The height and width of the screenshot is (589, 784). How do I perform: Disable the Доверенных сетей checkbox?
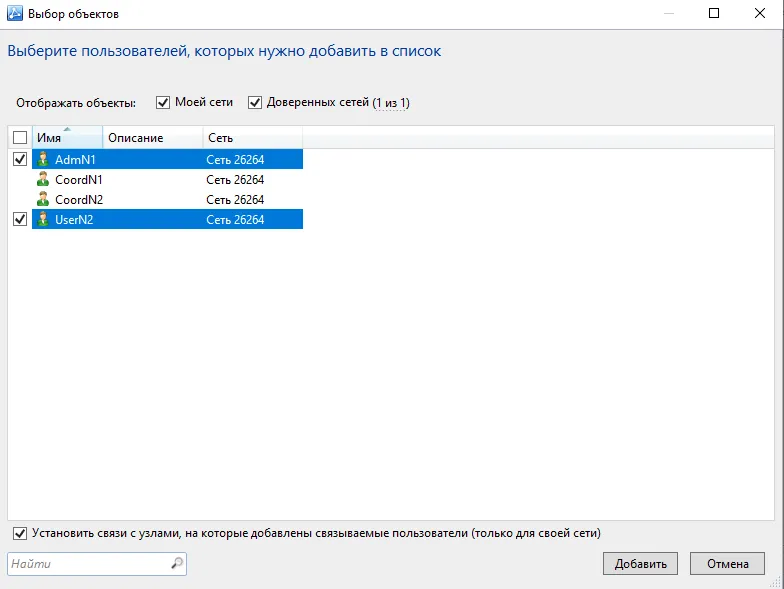click(255, 102)
